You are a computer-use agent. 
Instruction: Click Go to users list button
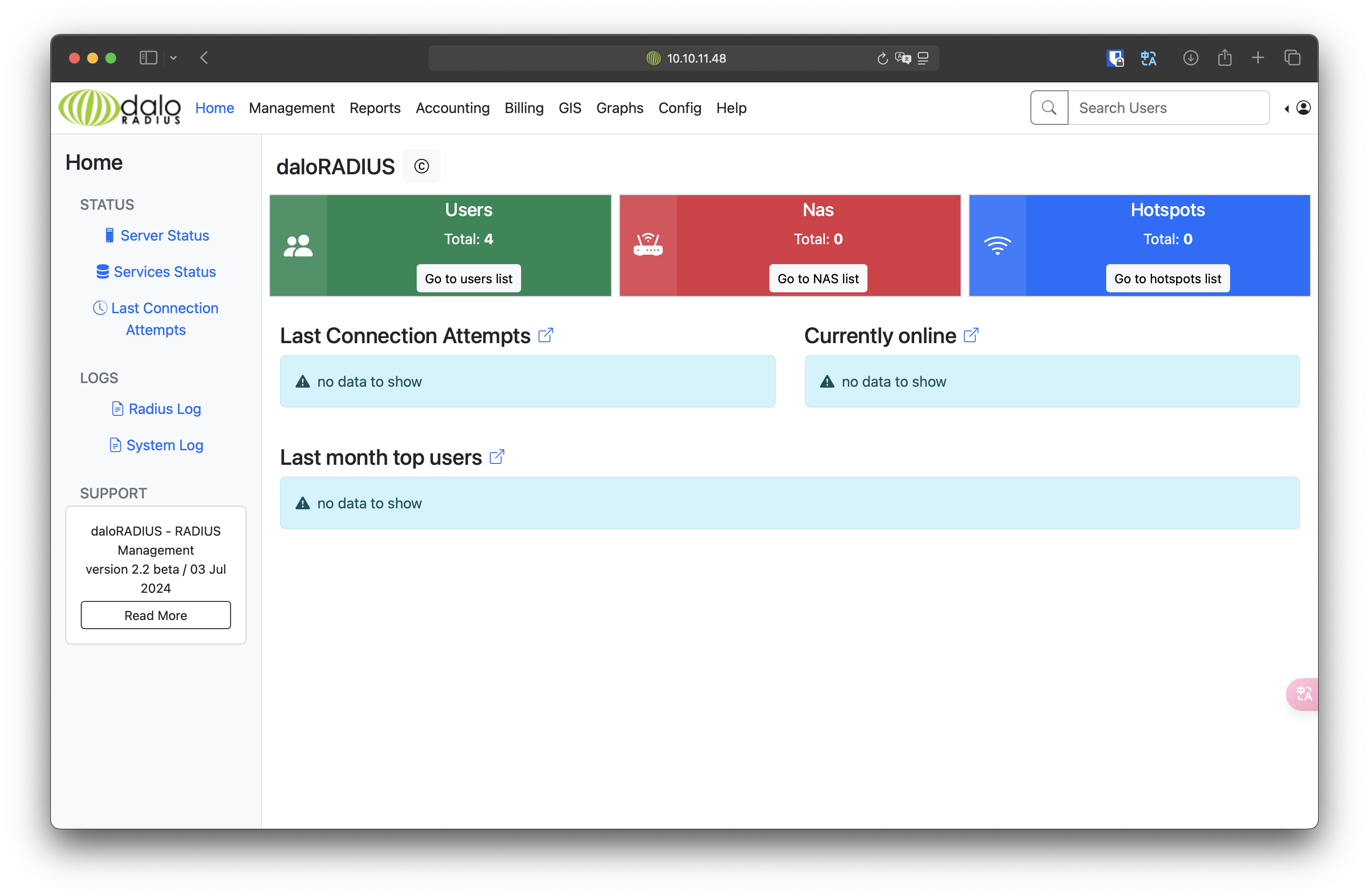[468, 278]
